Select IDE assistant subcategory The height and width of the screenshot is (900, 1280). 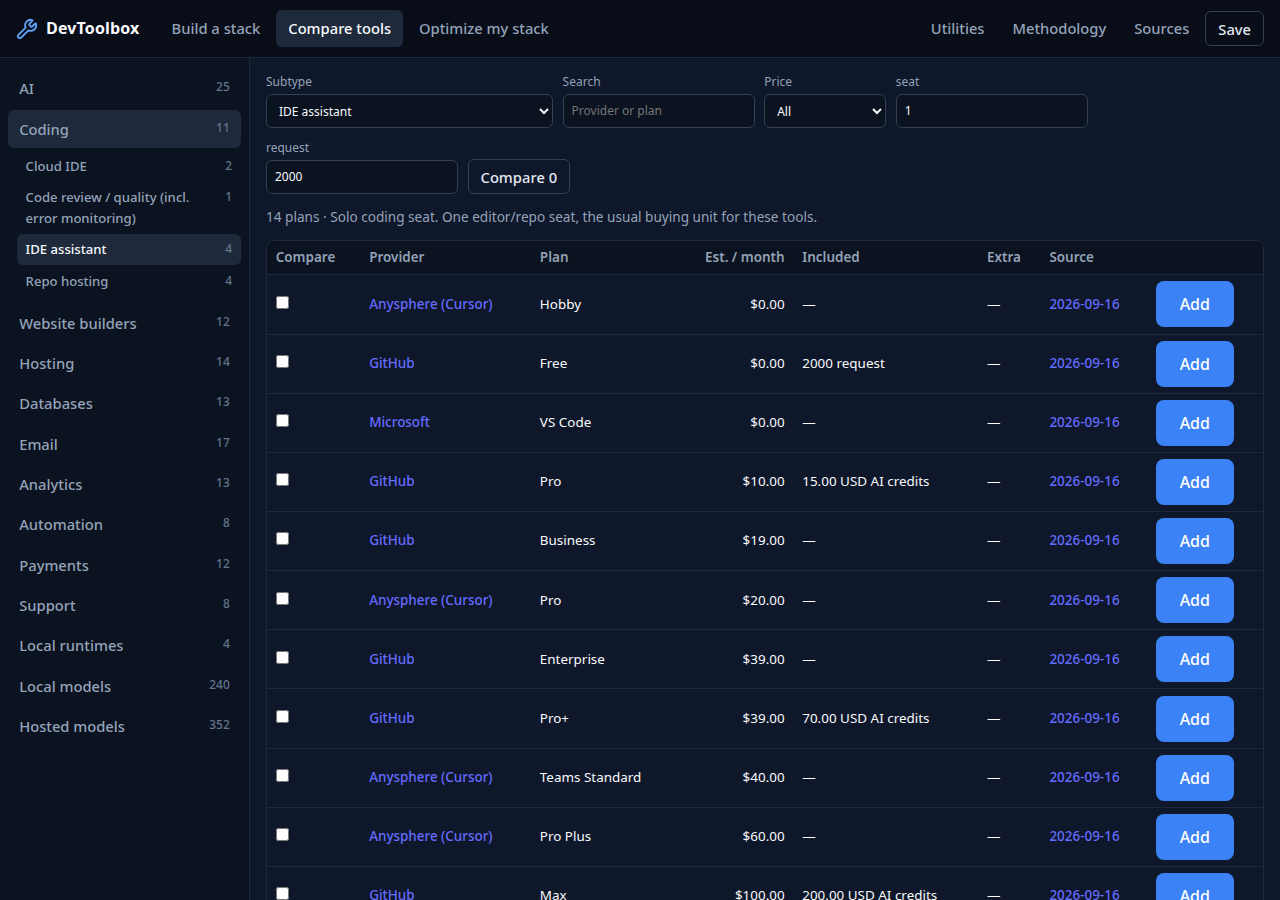pos(129,249)
